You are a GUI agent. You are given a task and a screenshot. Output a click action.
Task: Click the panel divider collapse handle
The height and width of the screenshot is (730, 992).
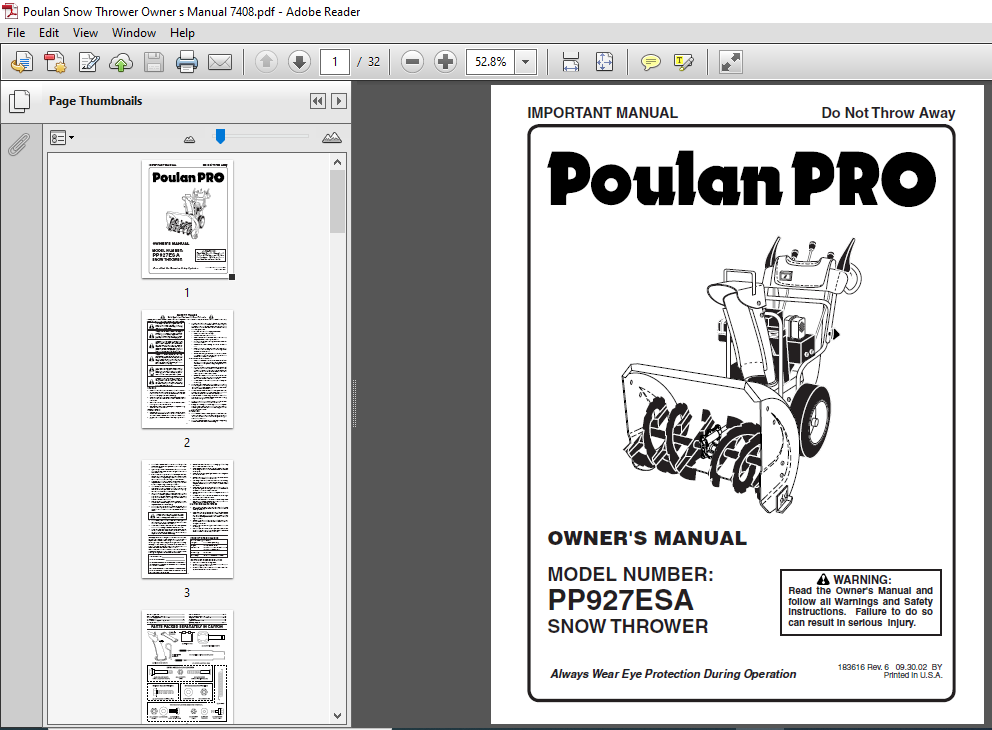[x=354, y=404]
